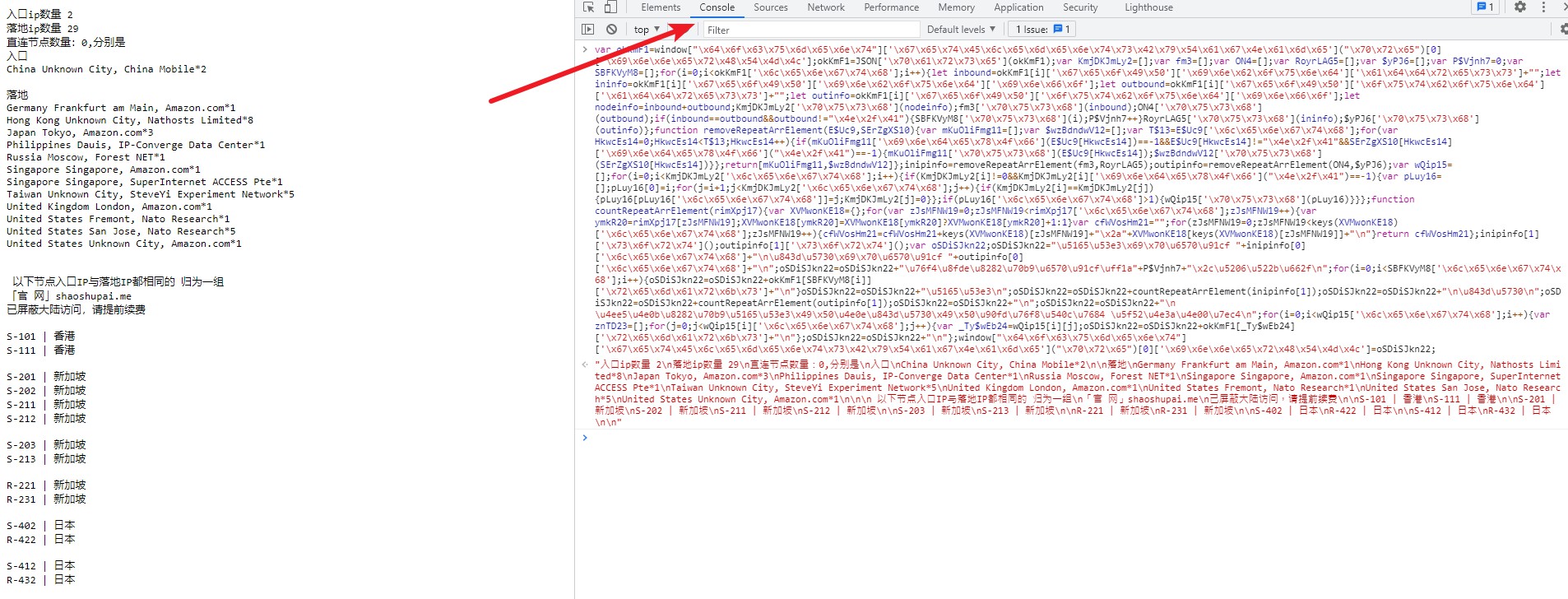1568x599 pixels.
Task: Switch to the Lighthouse tab
Action: tap(1148, 7)
